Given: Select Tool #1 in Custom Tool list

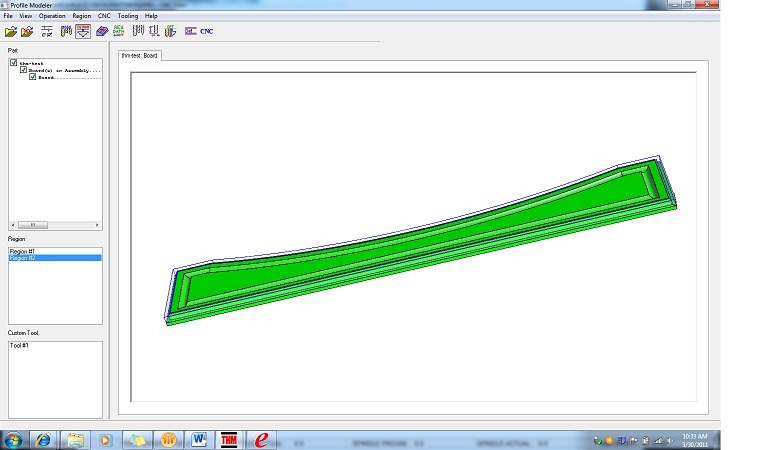Looking at the screenshot, I should click(x=20, y=345).
